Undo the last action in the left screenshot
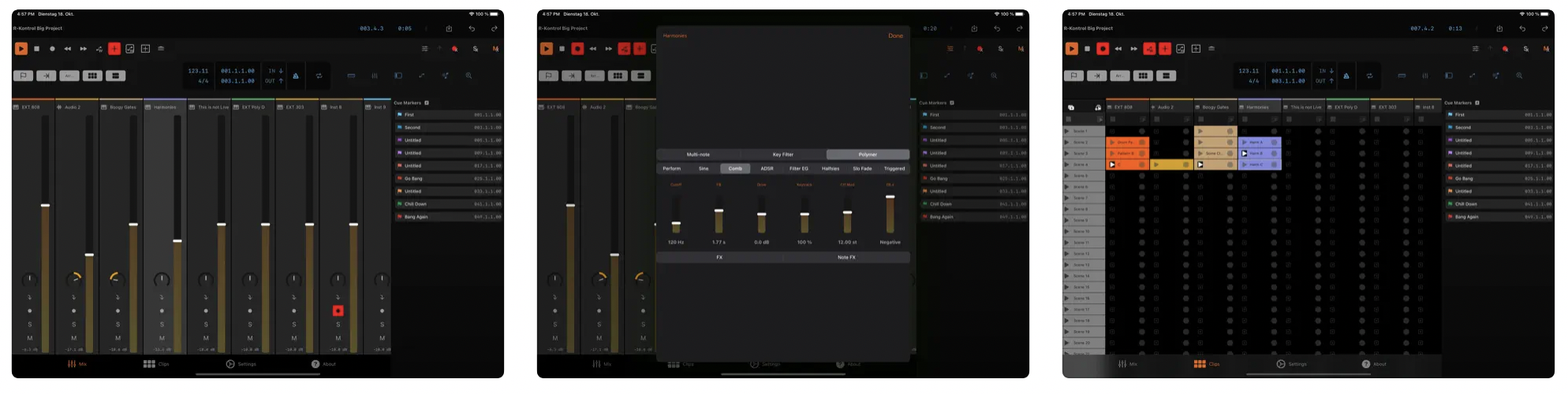The width and height of the screenshot is (1568, 394). (472, 28)
